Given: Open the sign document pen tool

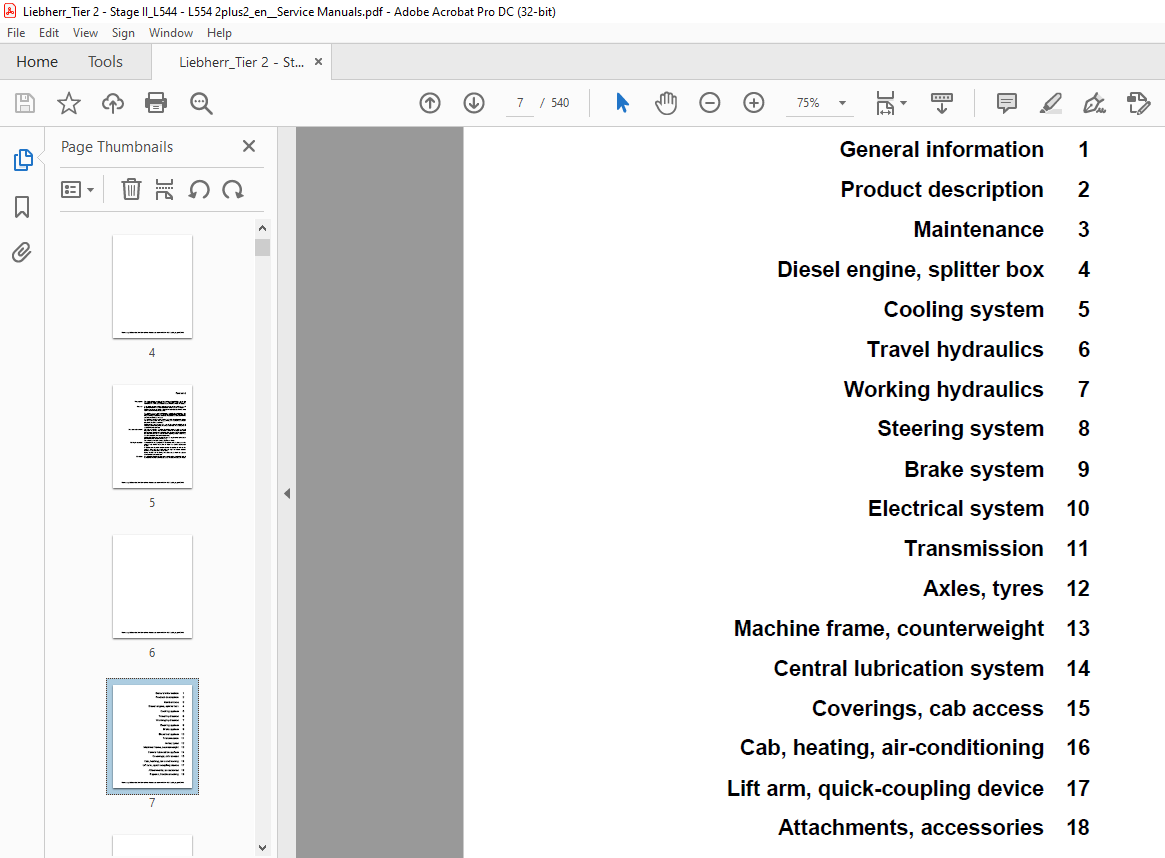Looking at the screenshot, I should (x=1094, y=103).
